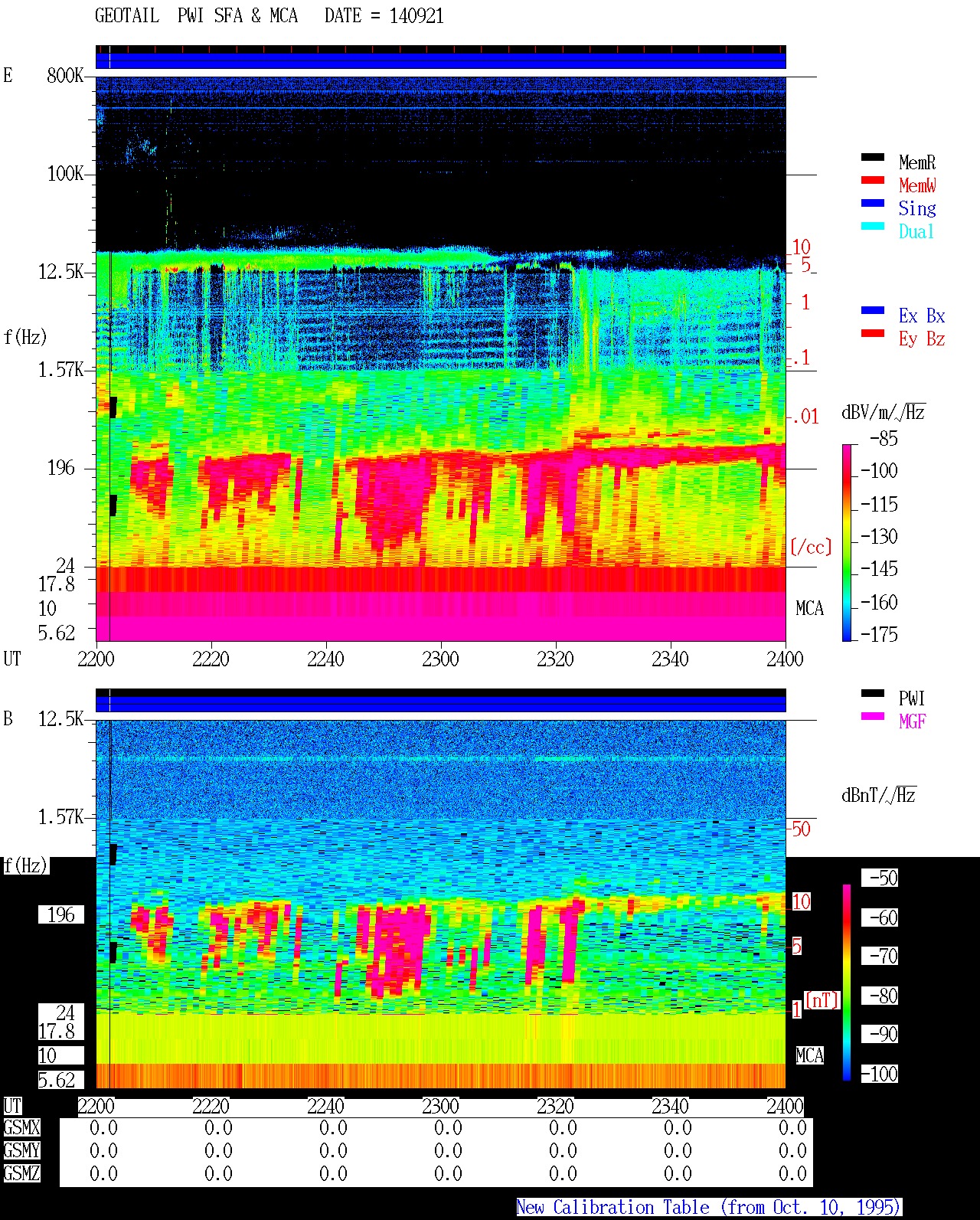Screen dimensions: 980x1220
Task: Click the MCA label beside the B panel
Action: pyautogui.click(x=809, y=1055)
